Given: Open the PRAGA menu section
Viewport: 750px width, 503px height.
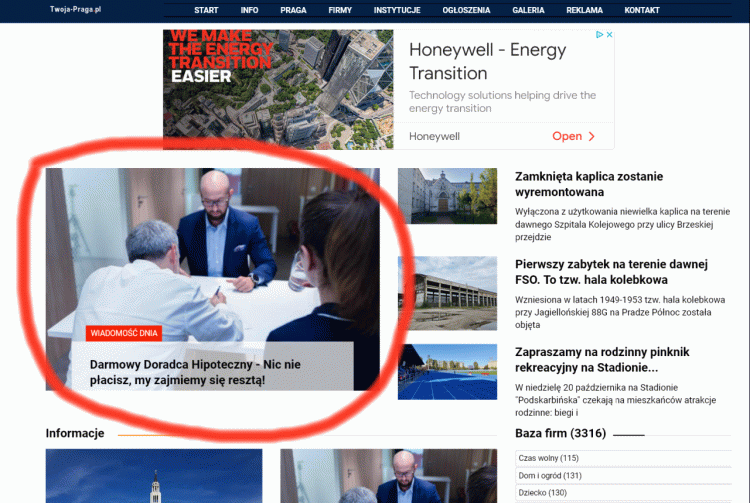Looking at the screenshot, I should [293, 10].
